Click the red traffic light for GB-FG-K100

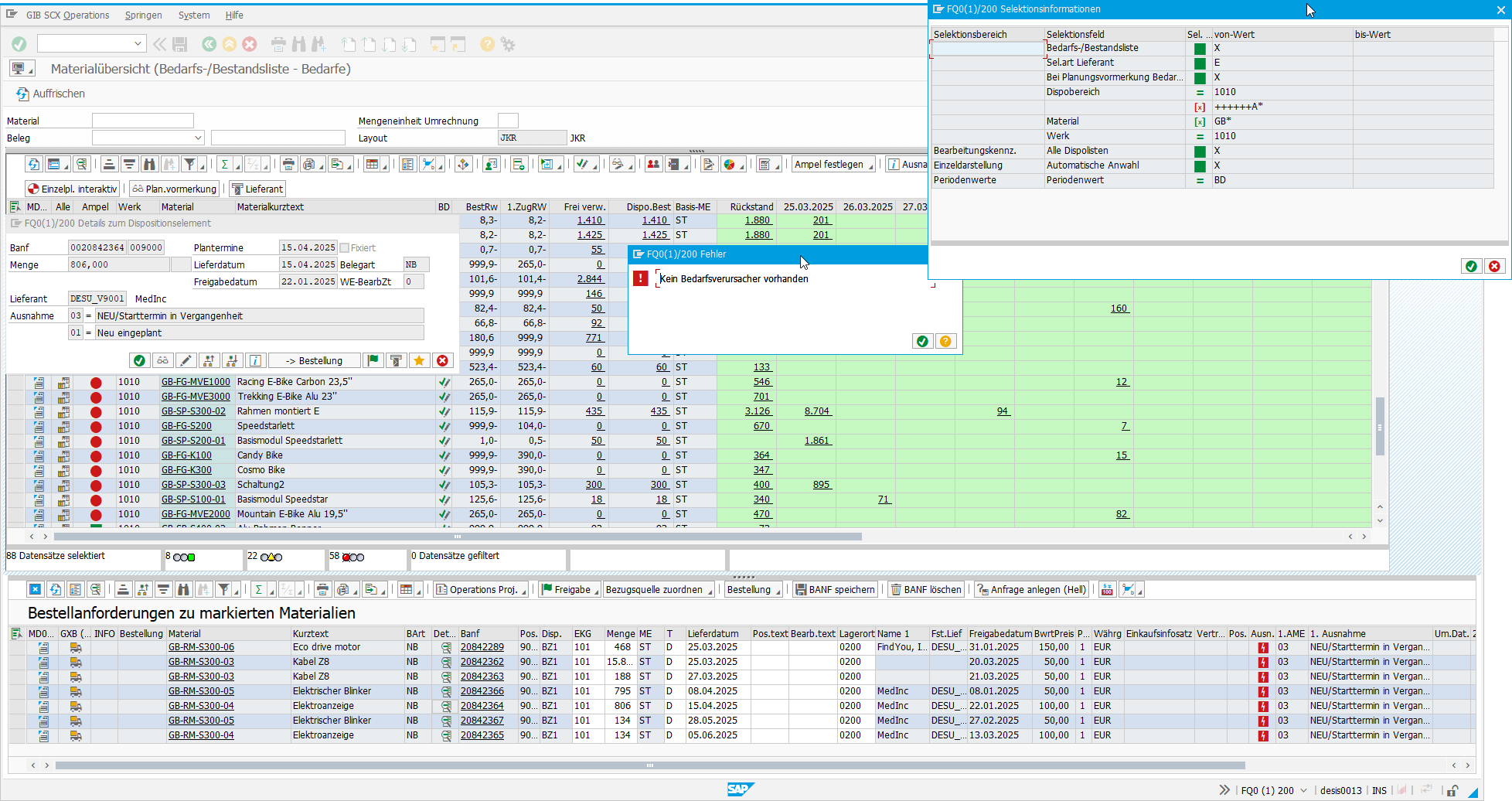[x=96, y=456]
